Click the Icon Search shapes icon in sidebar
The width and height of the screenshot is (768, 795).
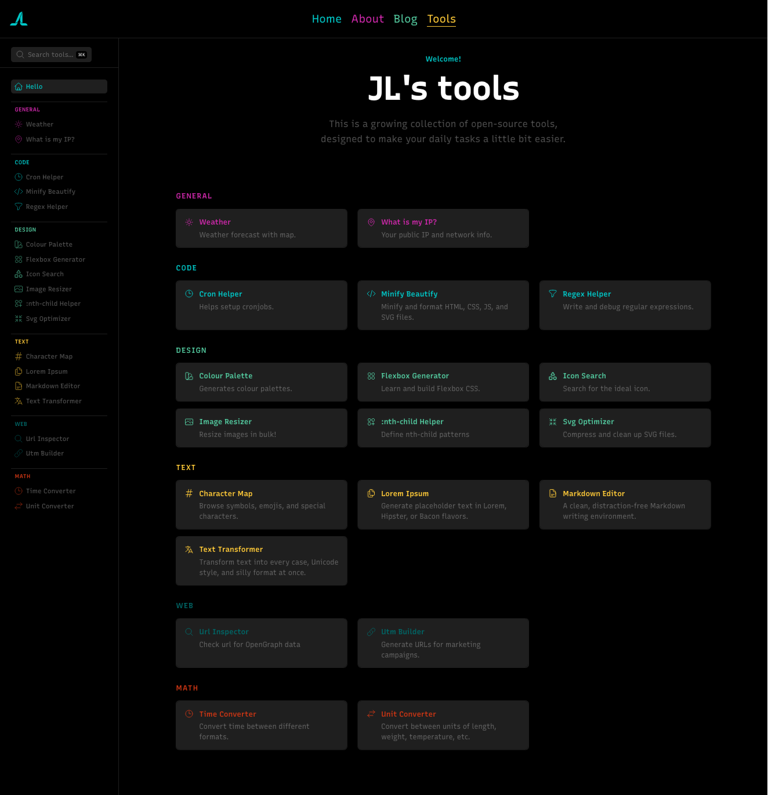click(x=18, y=274)
